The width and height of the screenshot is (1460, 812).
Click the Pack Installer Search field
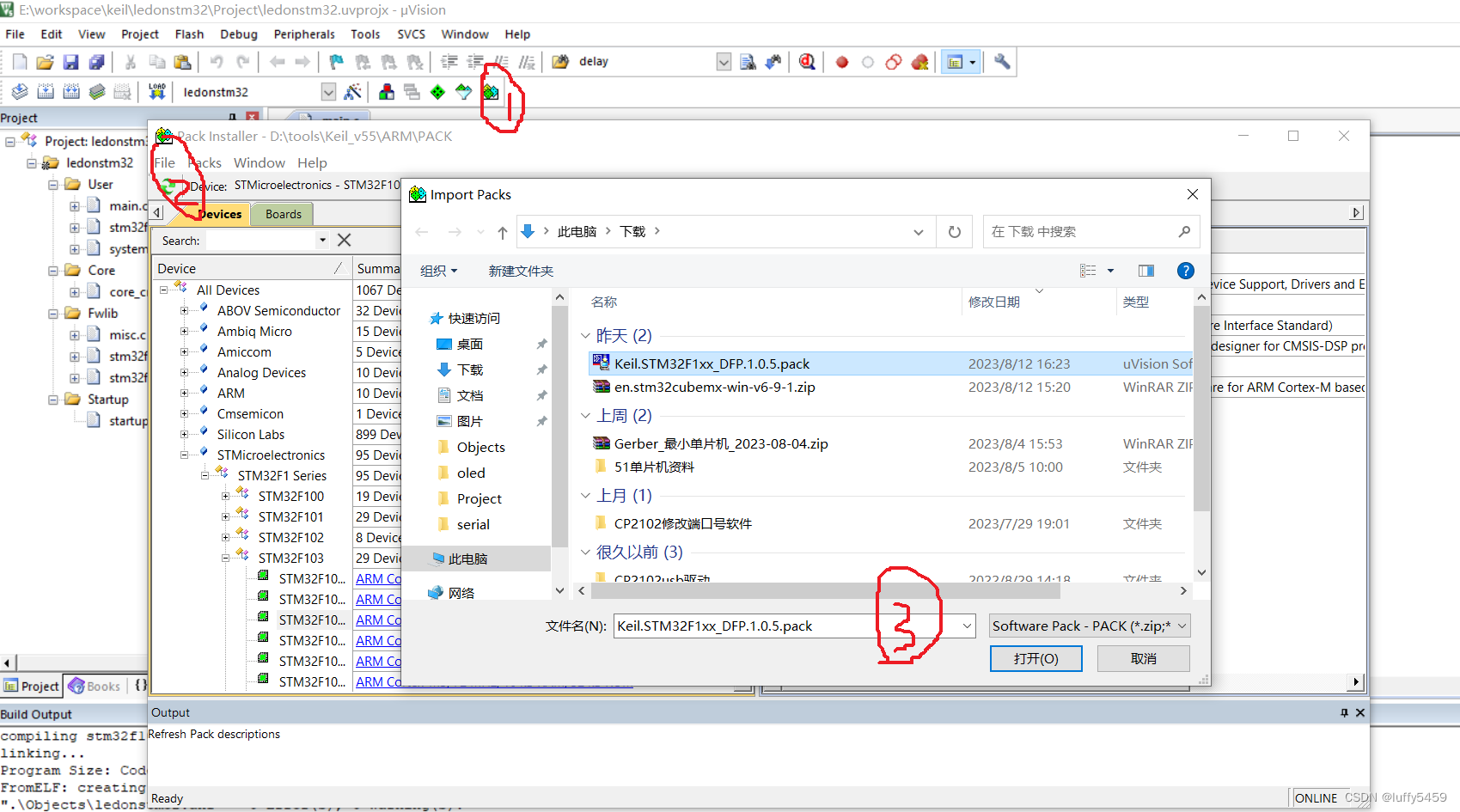click(262, 241)
